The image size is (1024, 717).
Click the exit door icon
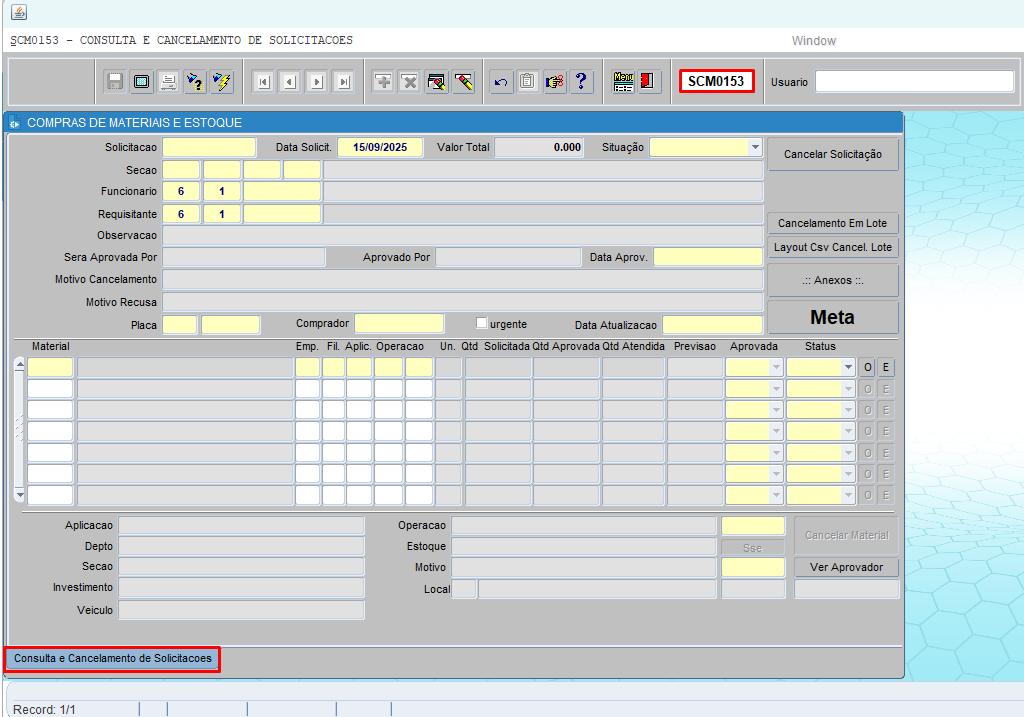[x=650, y=82]
